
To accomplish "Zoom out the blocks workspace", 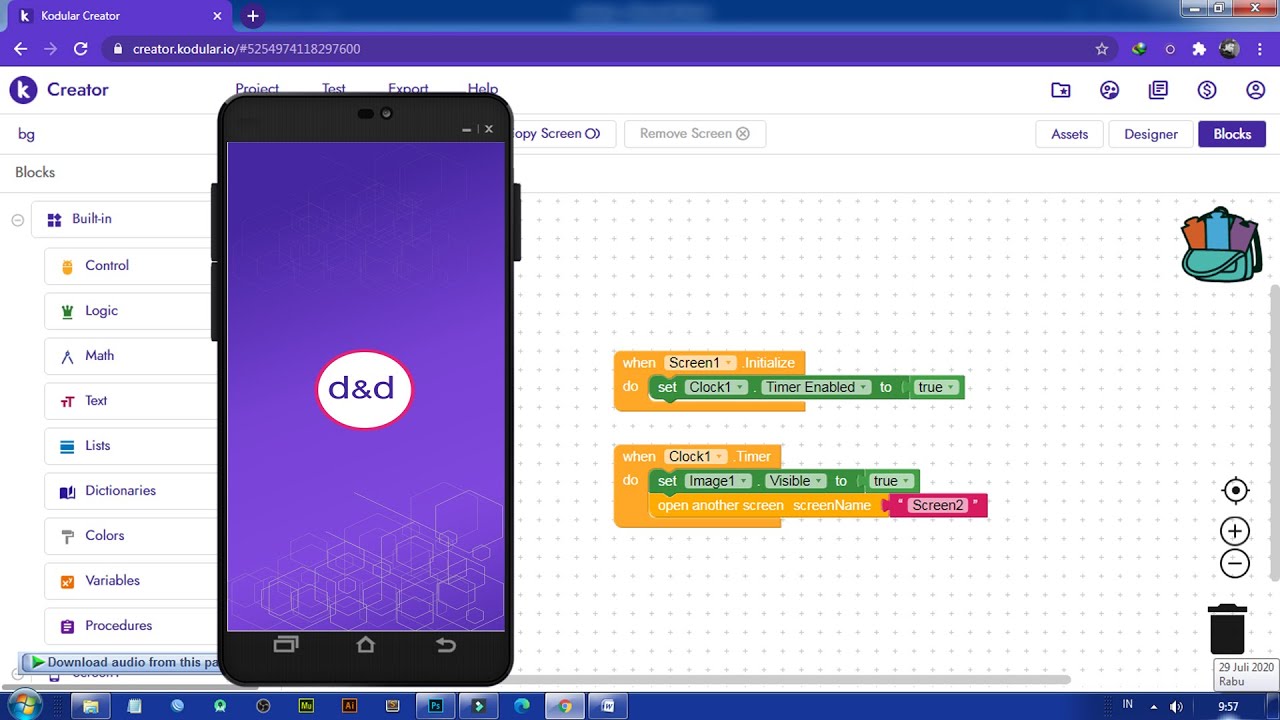I will [x=1235, y=564].
